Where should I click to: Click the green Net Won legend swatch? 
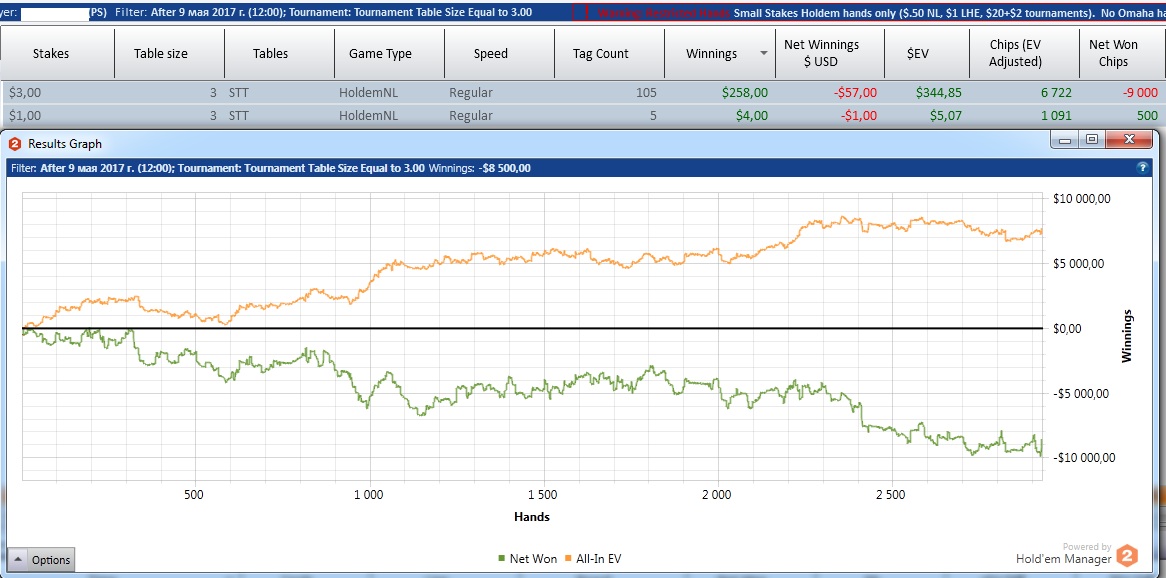502,559
